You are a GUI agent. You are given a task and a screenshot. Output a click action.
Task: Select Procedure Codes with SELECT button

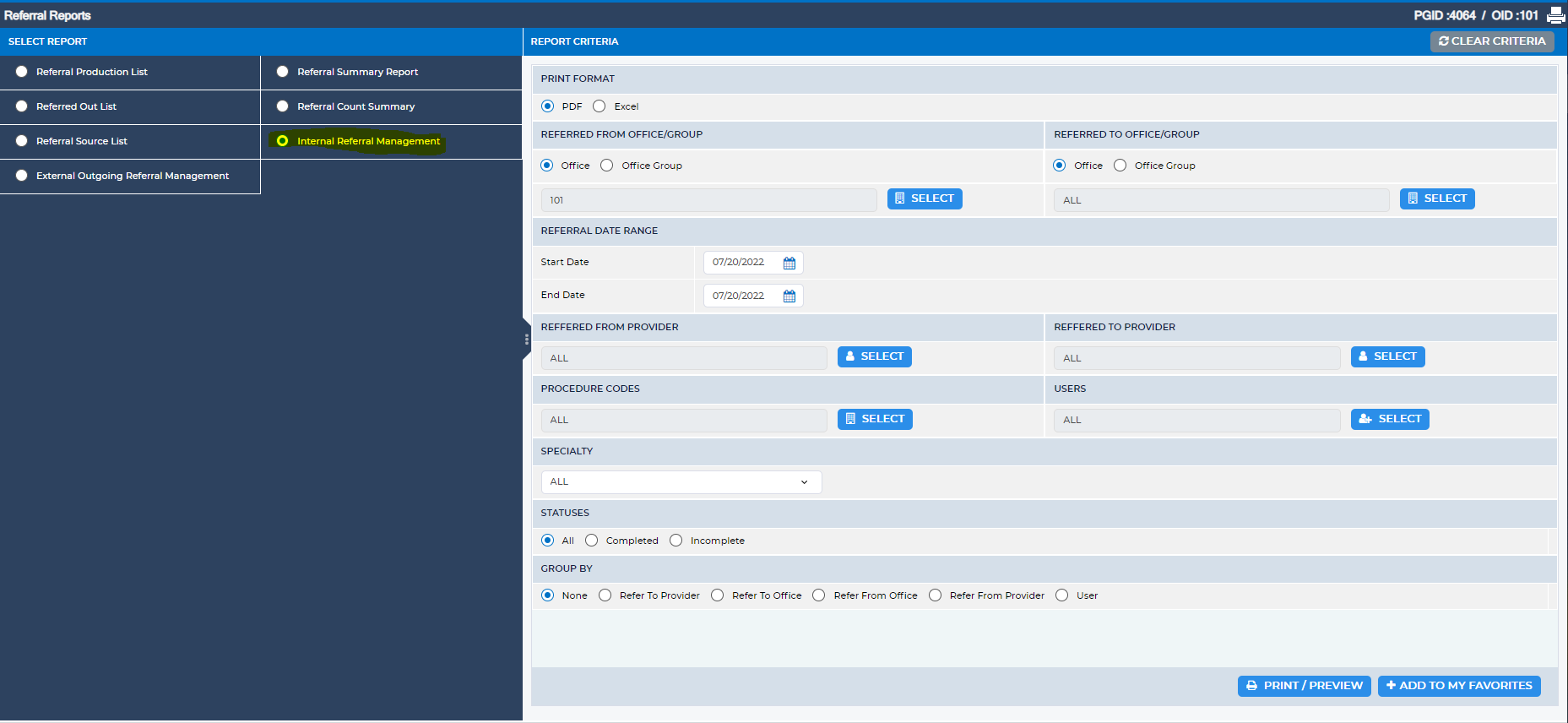(x=875, y=419)
